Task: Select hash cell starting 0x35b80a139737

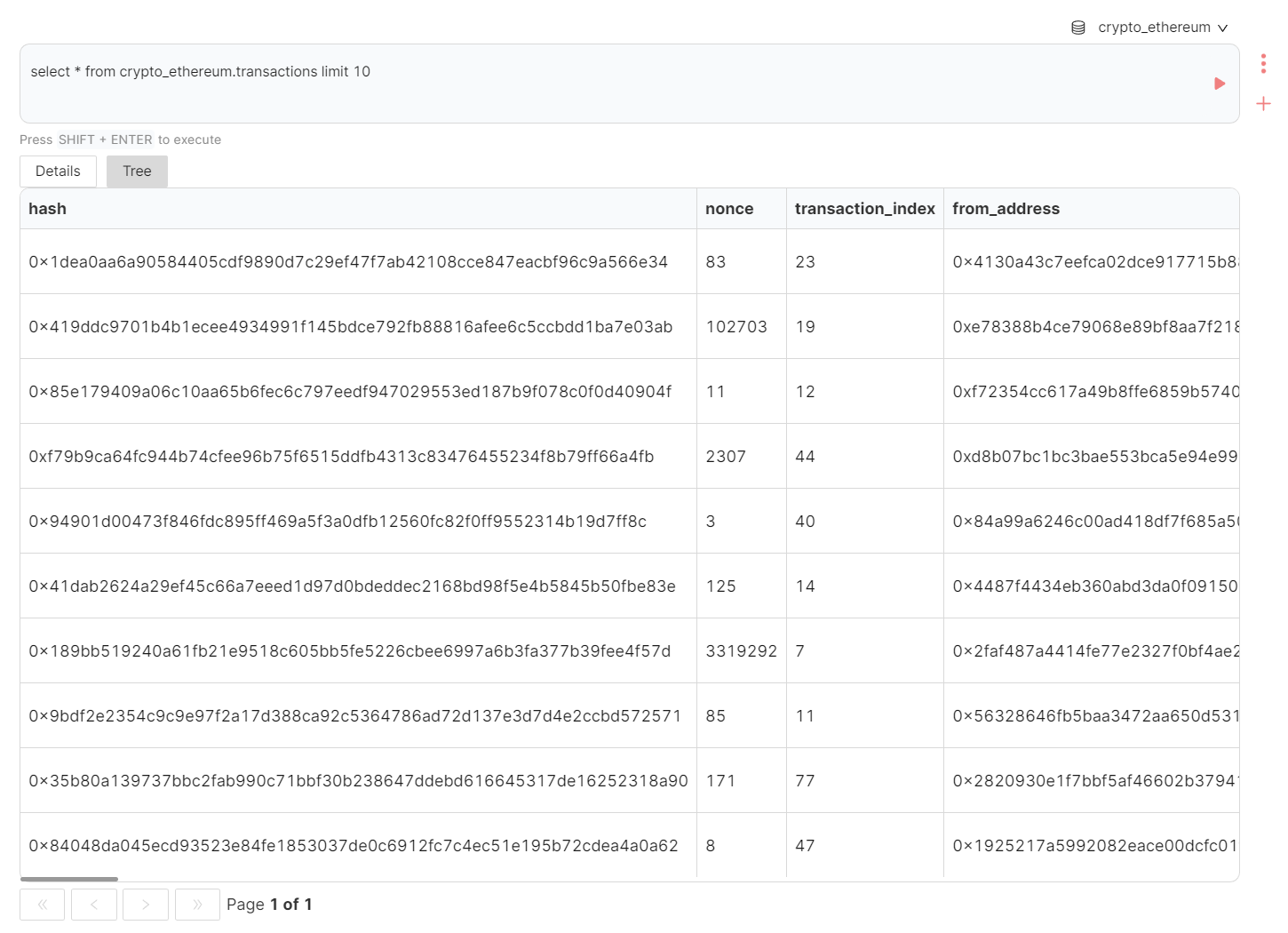Action: [358, 781]
